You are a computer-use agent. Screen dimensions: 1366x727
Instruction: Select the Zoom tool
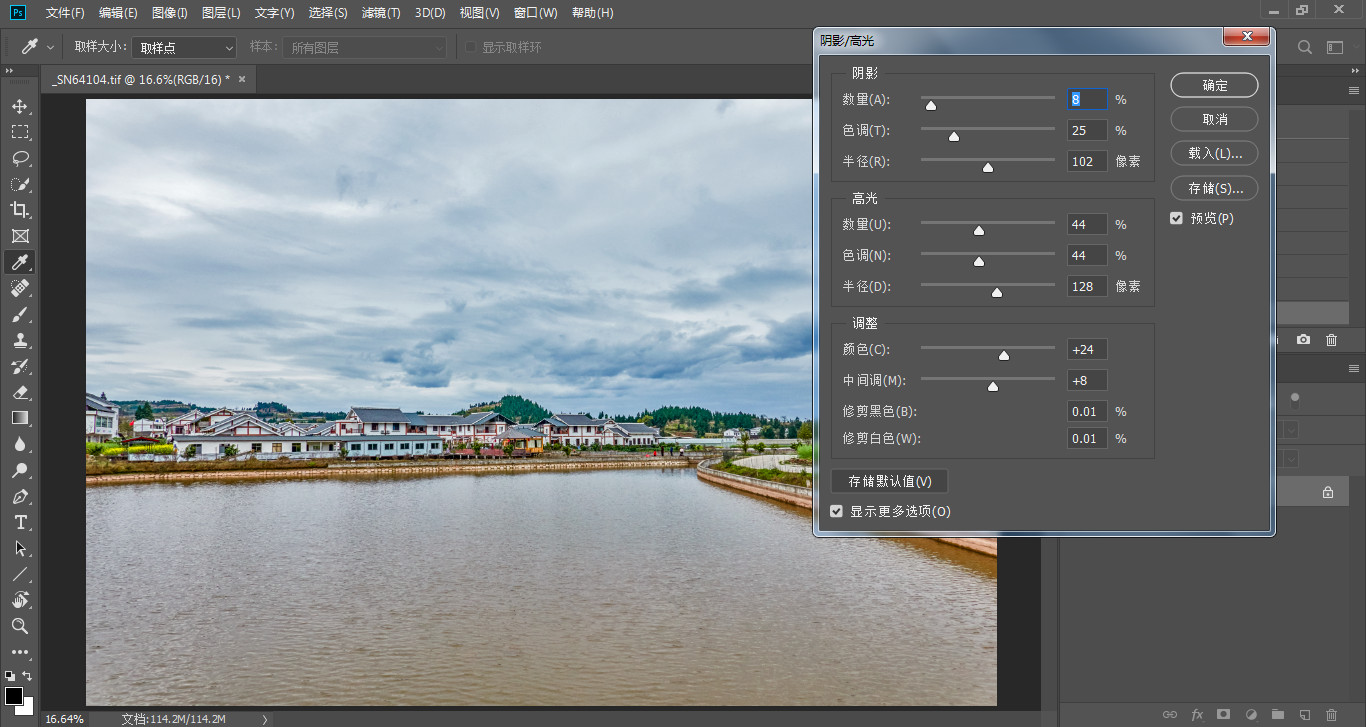[x=20, y=626]
